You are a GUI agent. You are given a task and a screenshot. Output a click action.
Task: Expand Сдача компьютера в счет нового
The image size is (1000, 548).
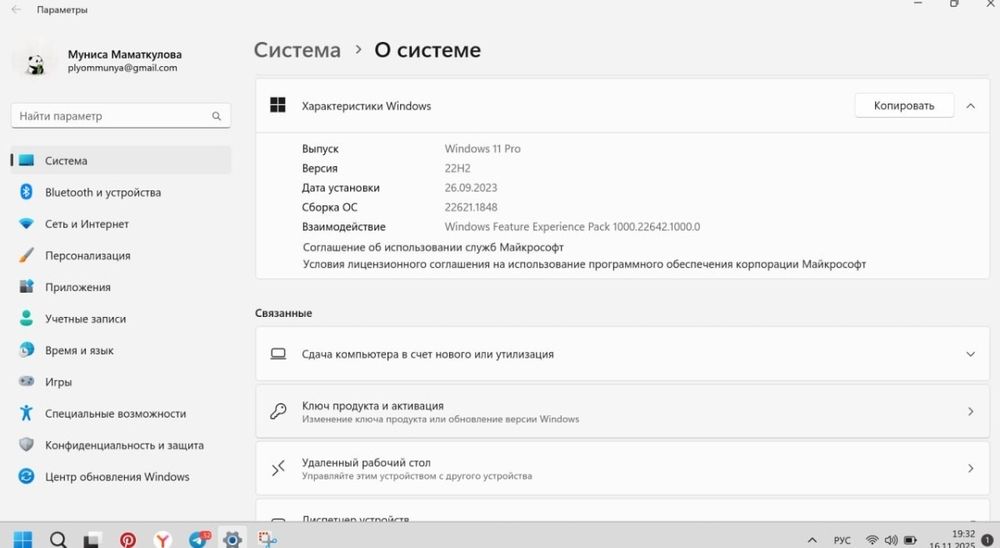(970, 354)
